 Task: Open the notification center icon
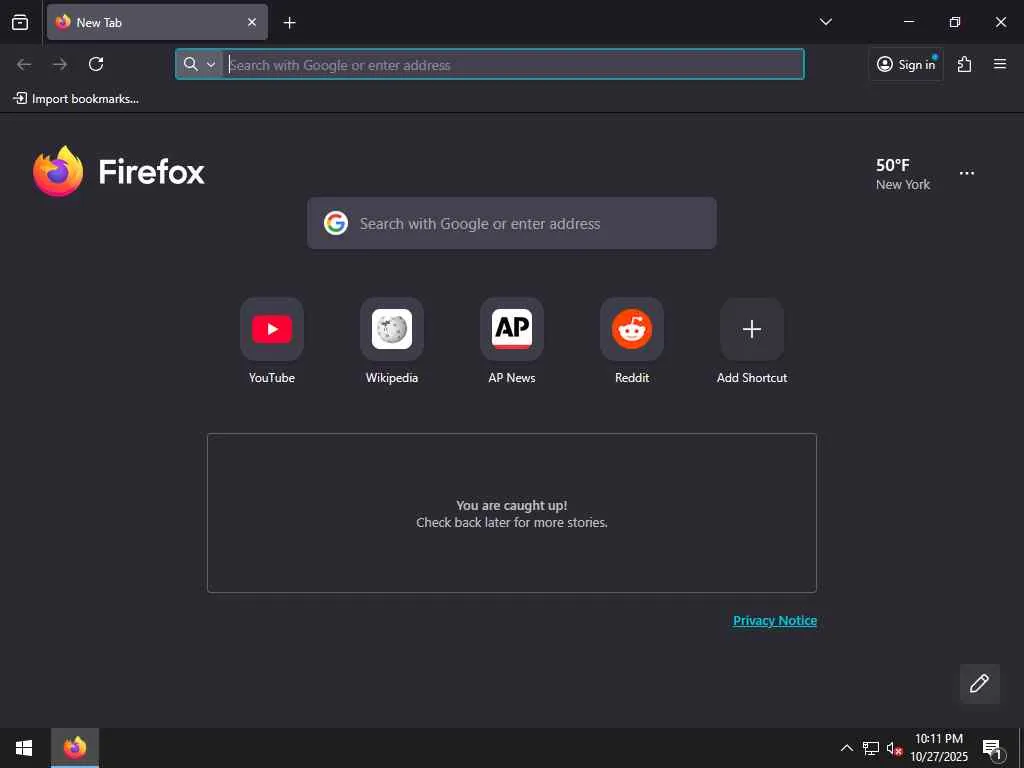(x=993, y=748)
